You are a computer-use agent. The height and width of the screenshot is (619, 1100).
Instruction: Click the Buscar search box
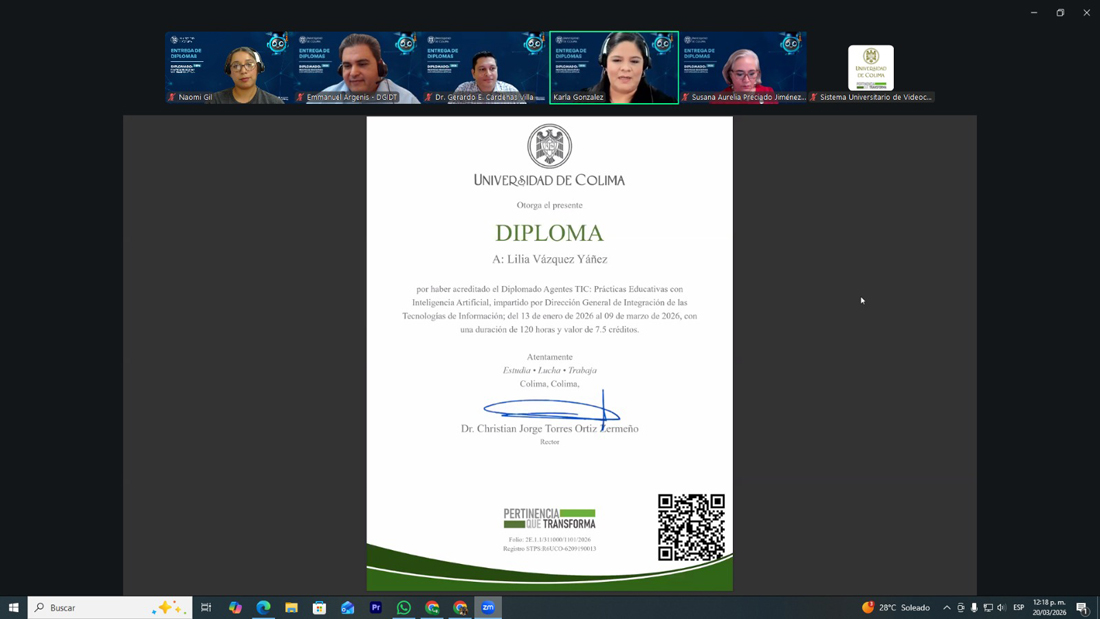point(100,607)
